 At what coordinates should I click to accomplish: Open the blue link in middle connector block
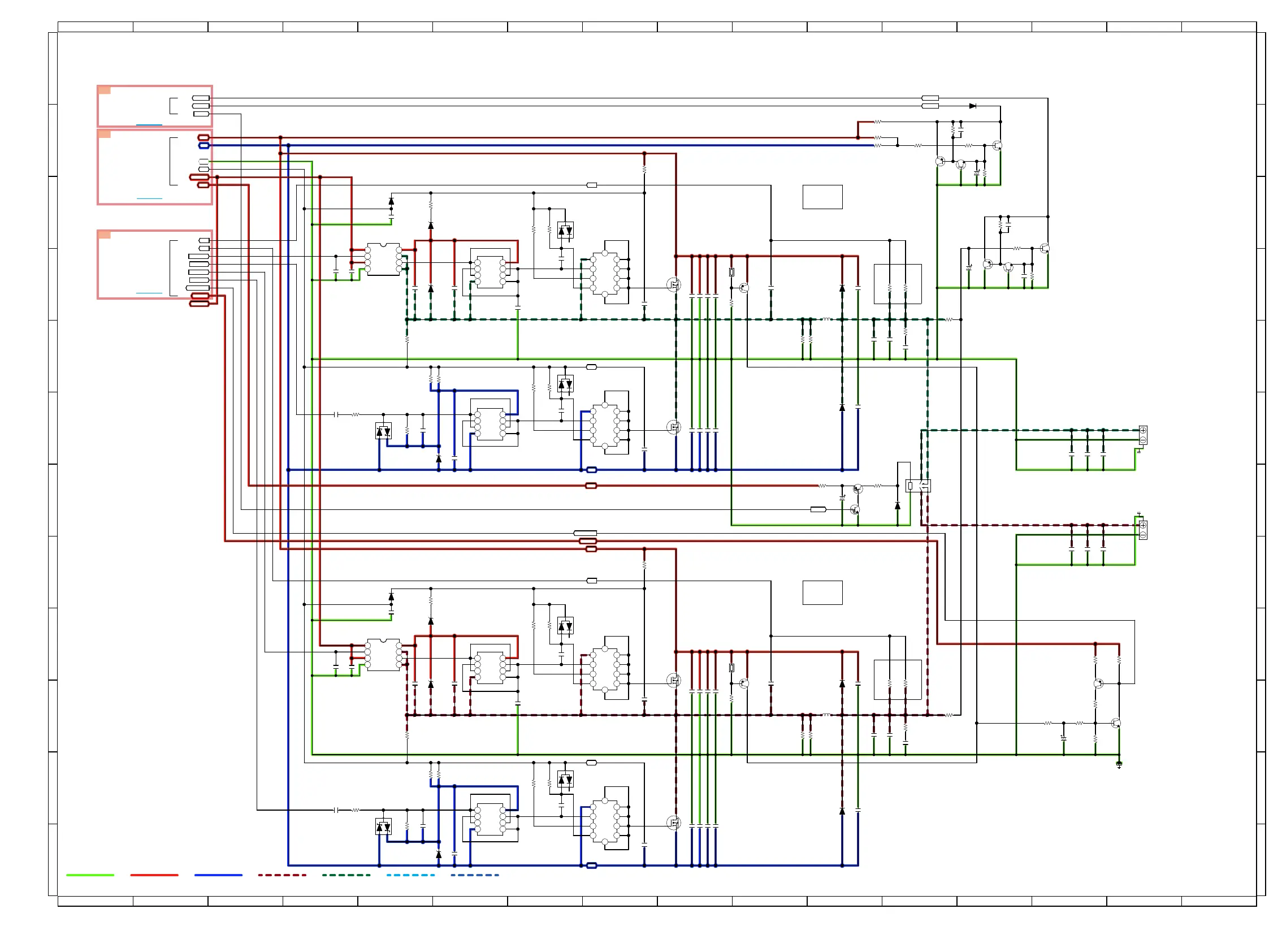[149, 199]
